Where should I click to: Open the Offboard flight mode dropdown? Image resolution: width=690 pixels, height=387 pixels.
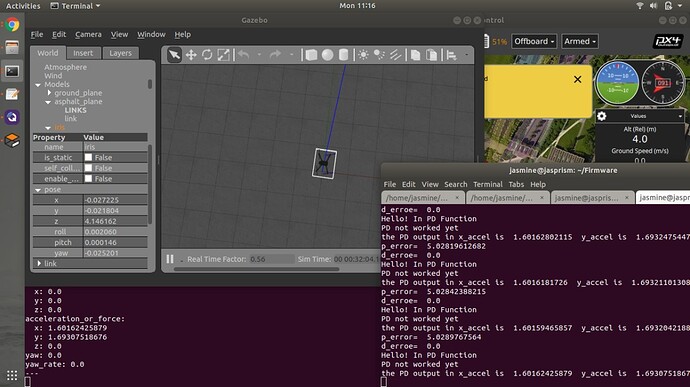534,41
